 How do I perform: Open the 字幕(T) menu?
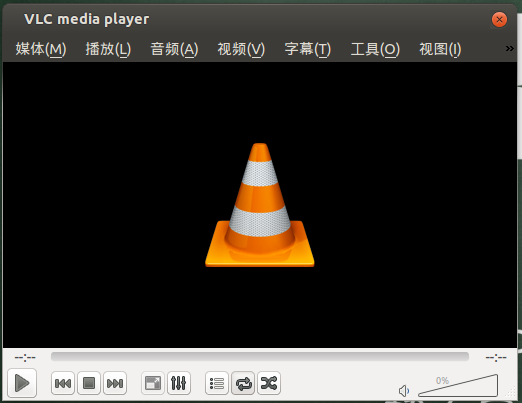point(308,49)
